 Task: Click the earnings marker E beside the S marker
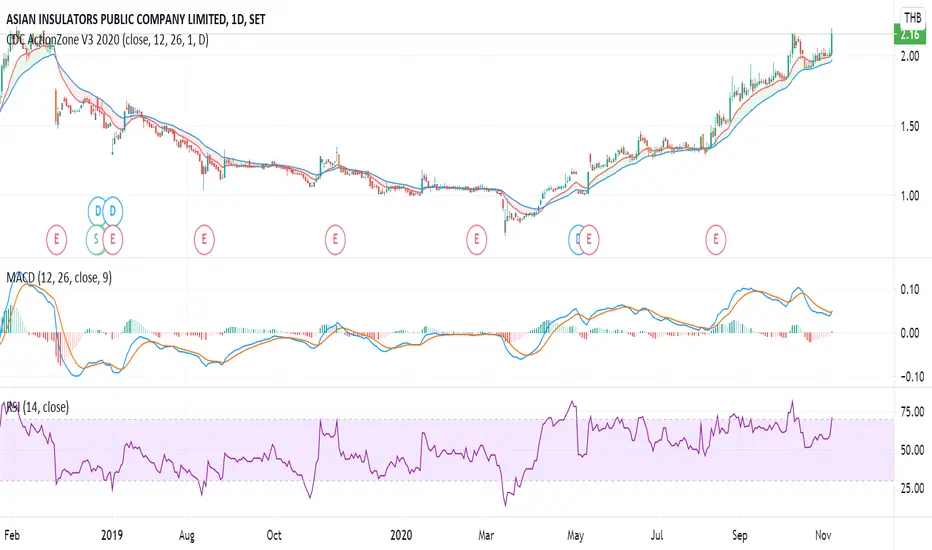112,240
